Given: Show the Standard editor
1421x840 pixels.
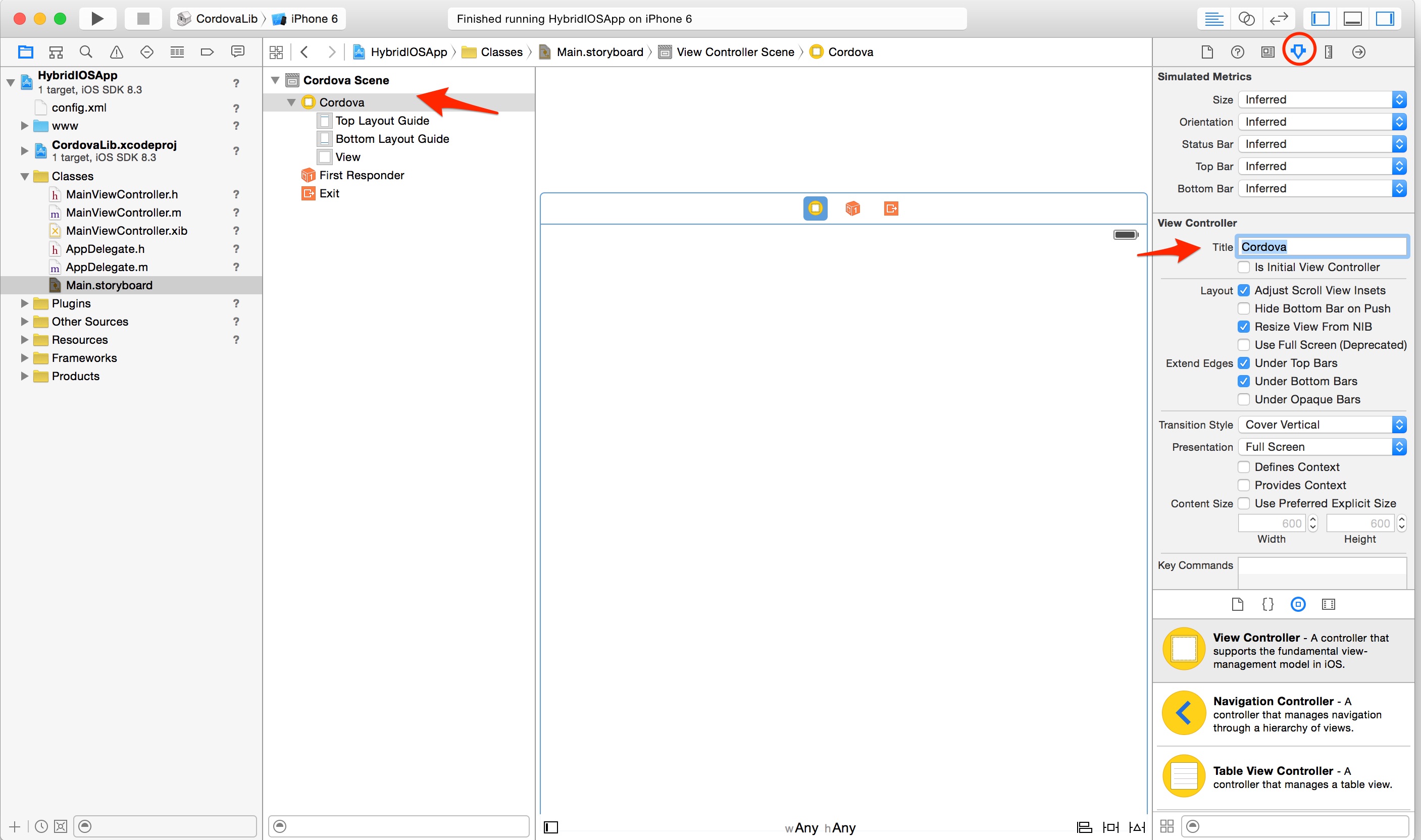Looking at the screenshot, I should point(1214,19).
